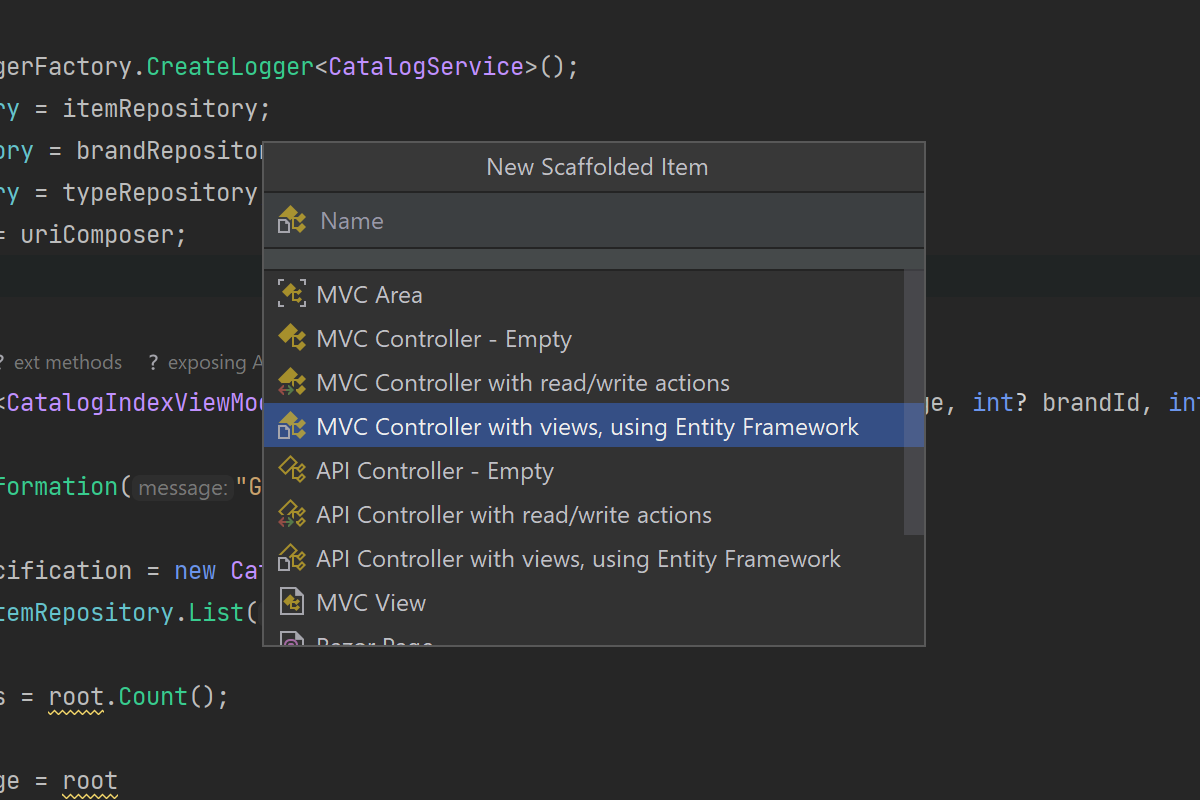Click the scaffold icon beside the Name field
1200x800 pixels.
pos(292,220)
